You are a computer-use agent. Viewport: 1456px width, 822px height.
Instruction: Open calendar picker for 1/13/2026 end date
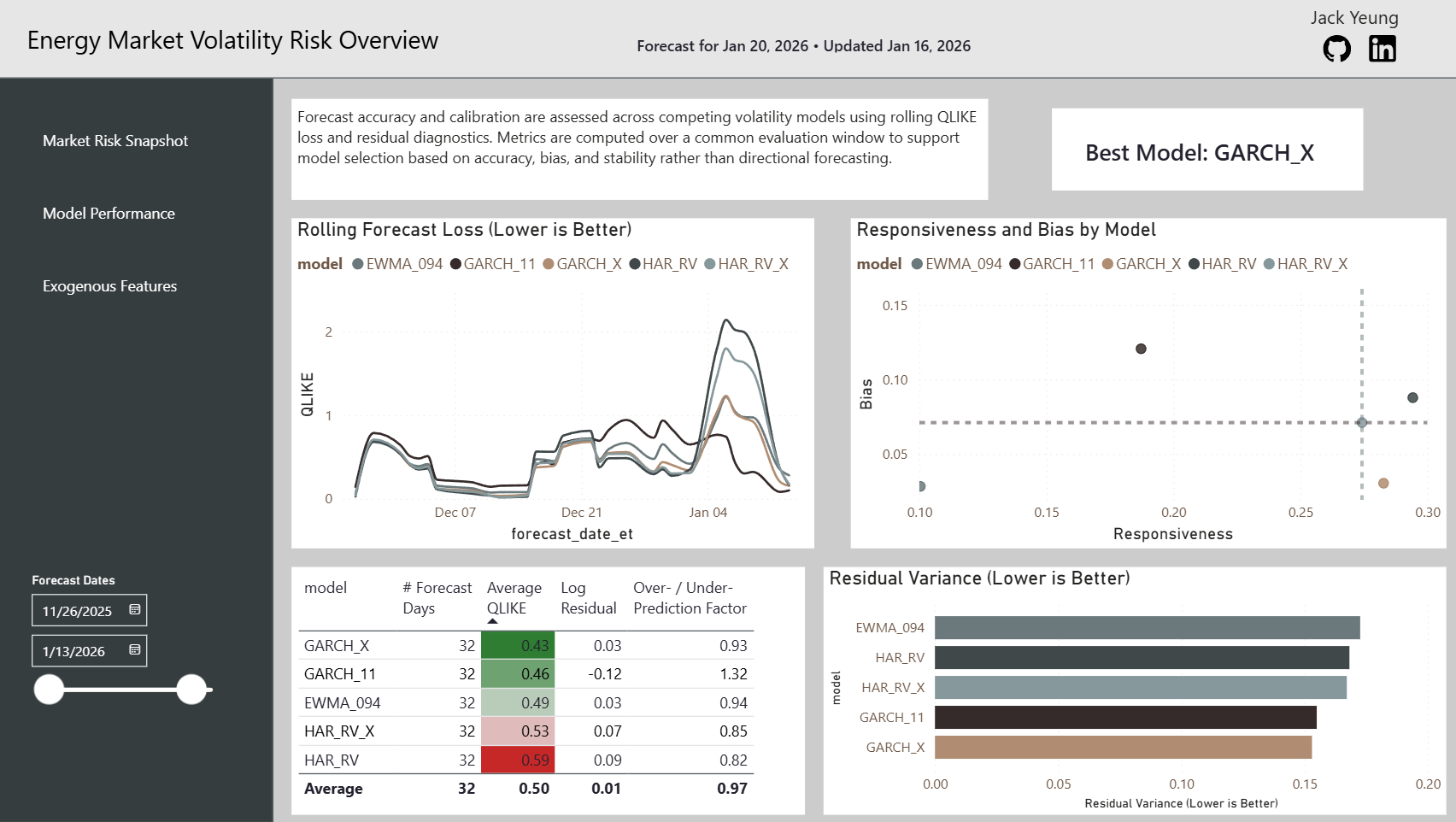pos(134,650)
